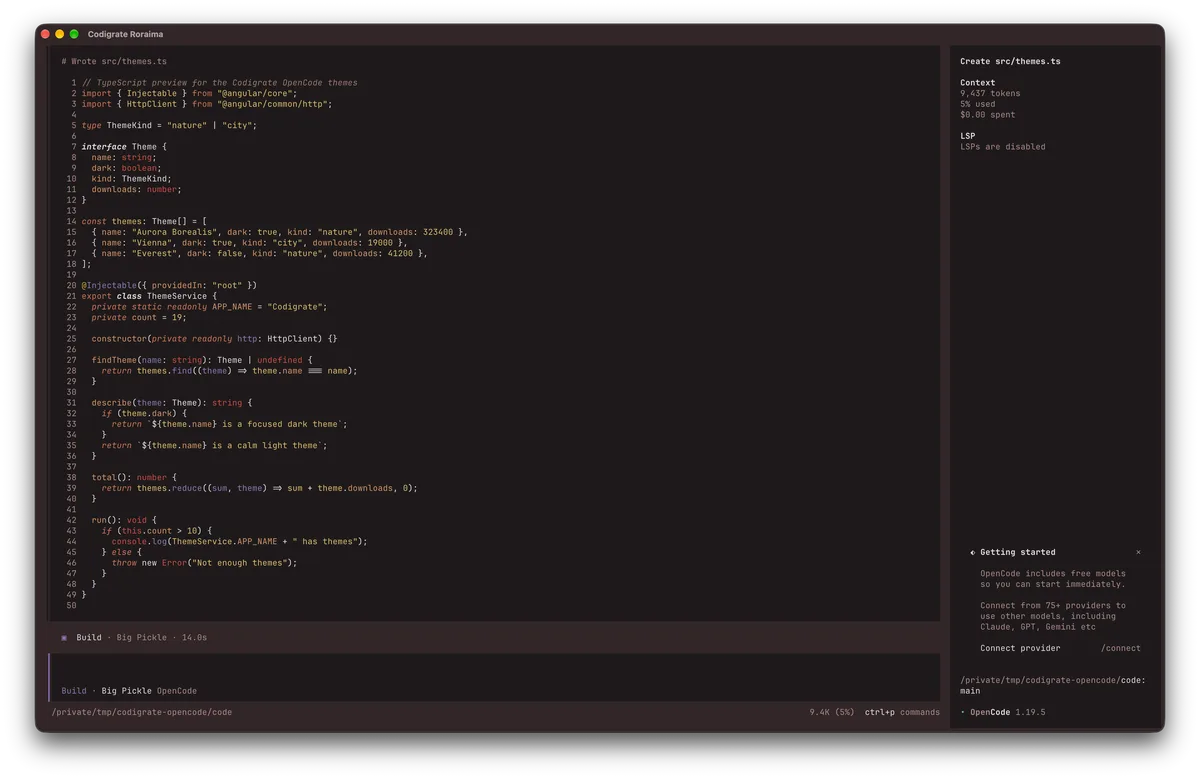Click the sidebar working directory path text

(x=1052, y=685)
